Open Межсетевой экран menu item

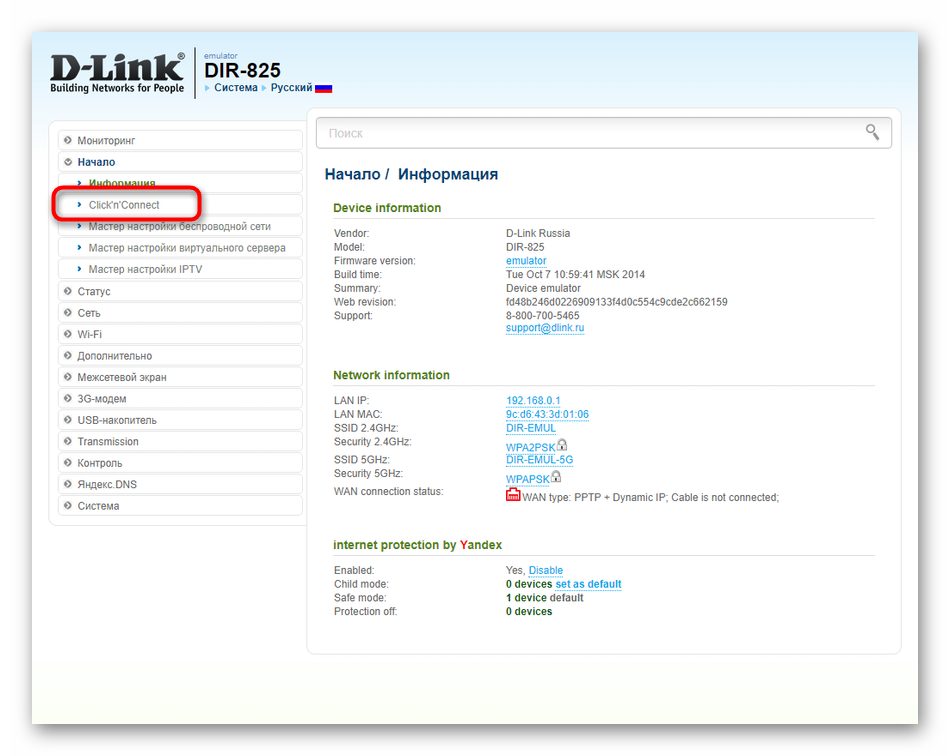pos(180,377)
